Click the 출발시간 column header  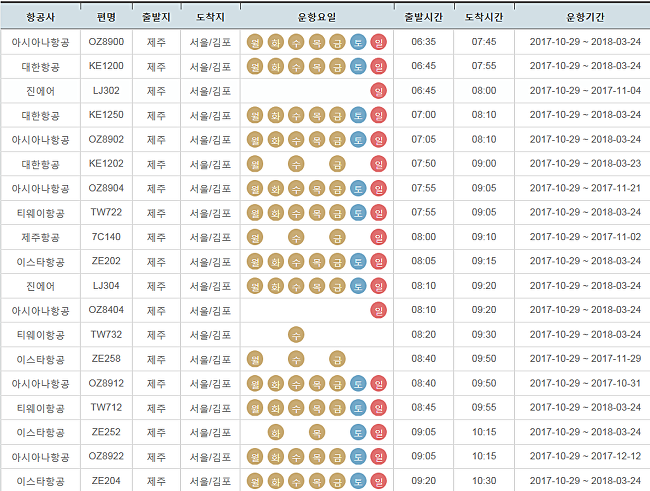[x=424, y=17]
